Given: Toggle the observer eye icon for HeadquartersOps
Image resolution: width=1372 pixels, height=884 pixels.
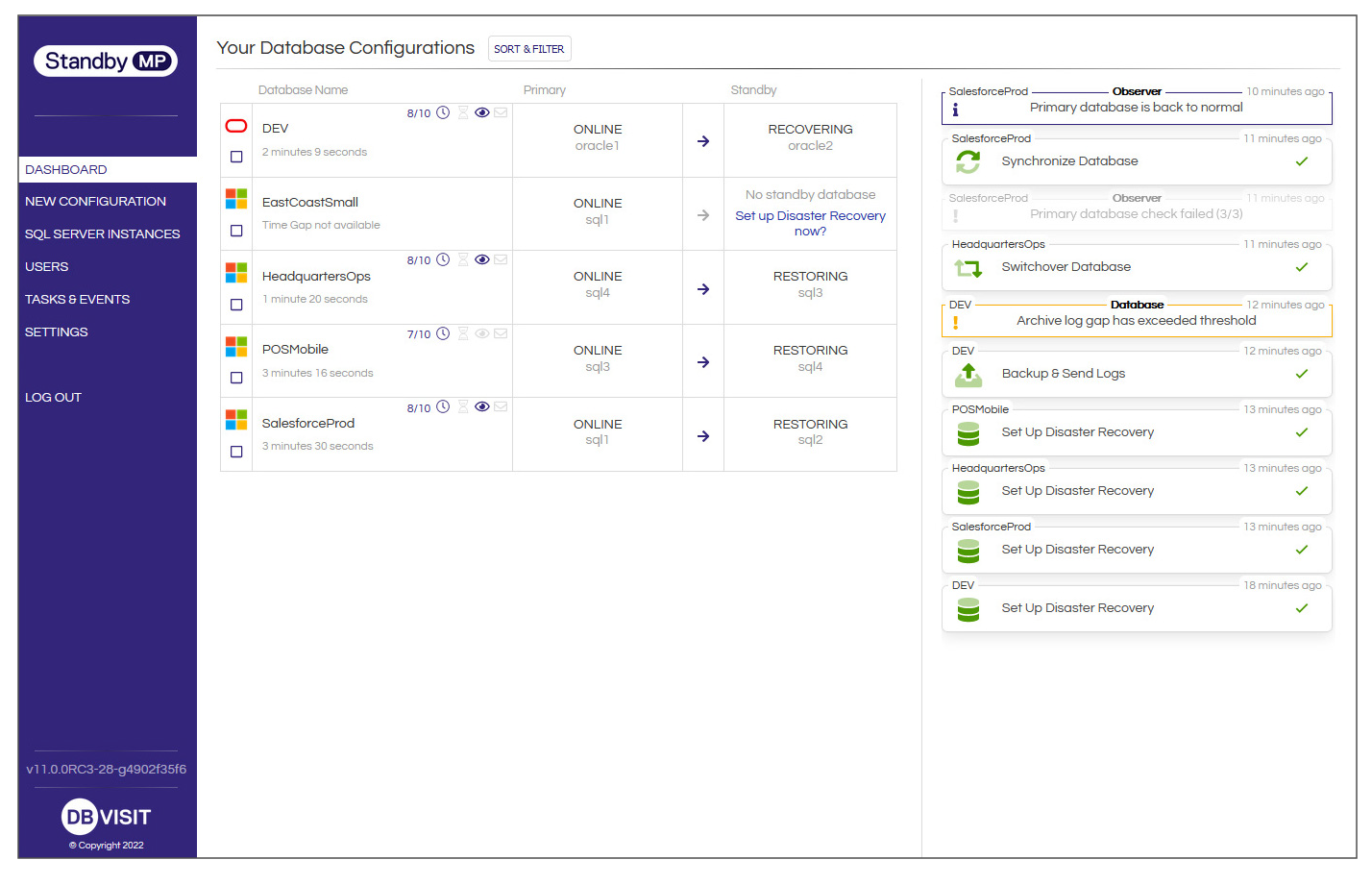Looking at the screenshot, I should pyautogui.click(x=482, y=260).
